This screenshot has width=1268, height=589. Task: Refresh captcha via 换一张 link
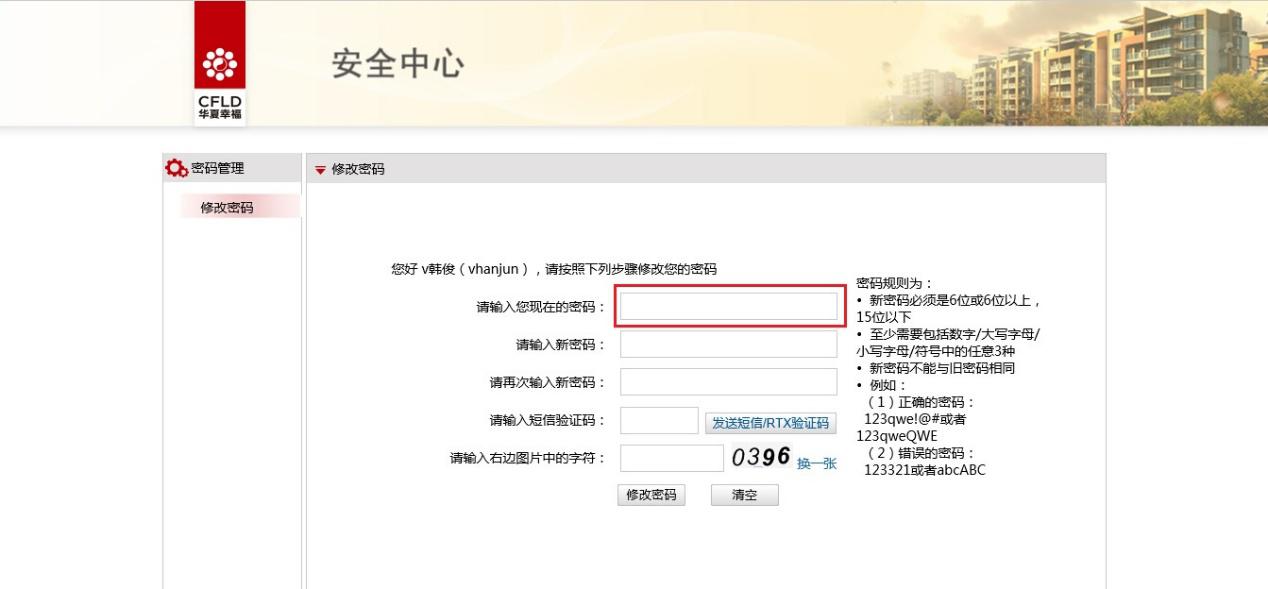pyautogui.click(x=816, y=463)
